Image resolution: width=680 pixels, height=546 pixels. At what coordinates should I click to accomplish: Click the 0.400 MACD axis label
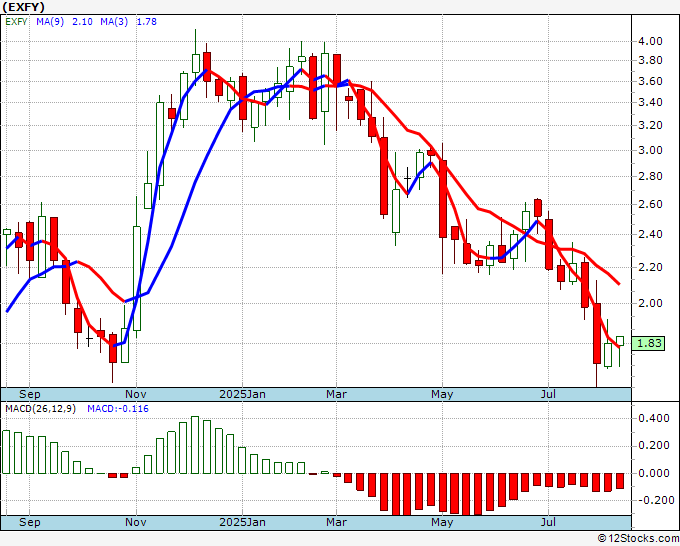click(654, 418)
